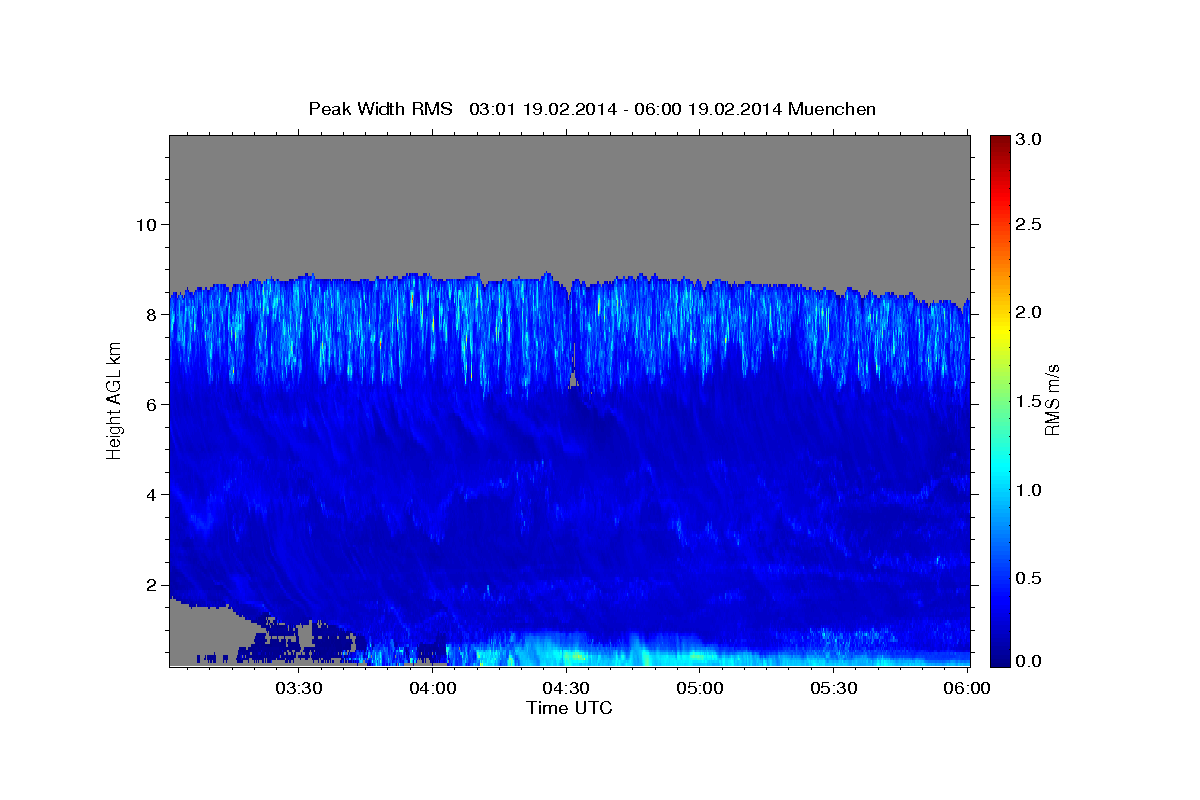The height and width of the screenshot is (800, 1200).
Task: Click the "Height AGL km" axis label
Action: (x=114, y=400)
